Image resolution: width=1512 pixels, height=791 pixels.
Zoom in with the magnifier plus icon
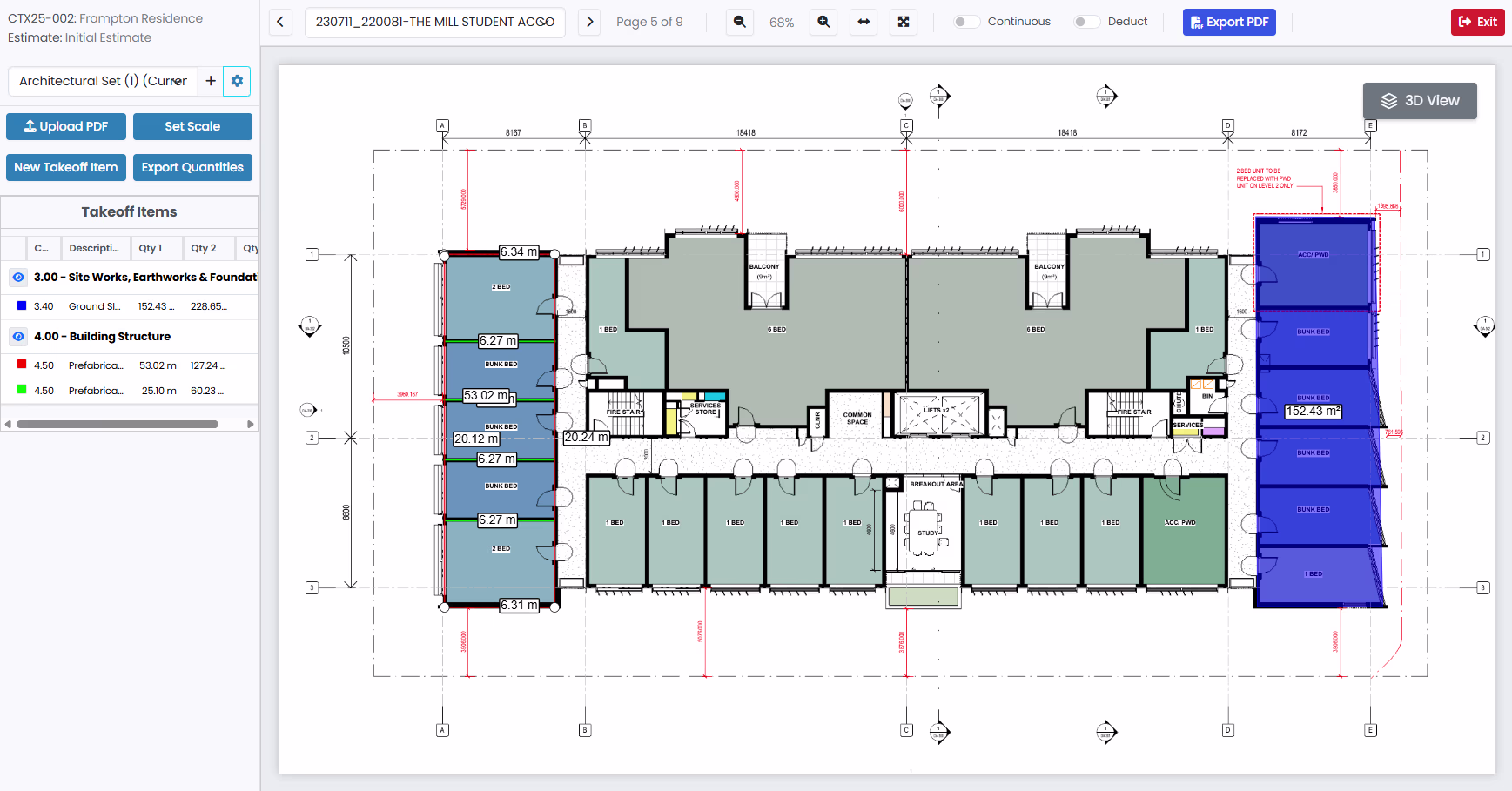pos(823,22)
